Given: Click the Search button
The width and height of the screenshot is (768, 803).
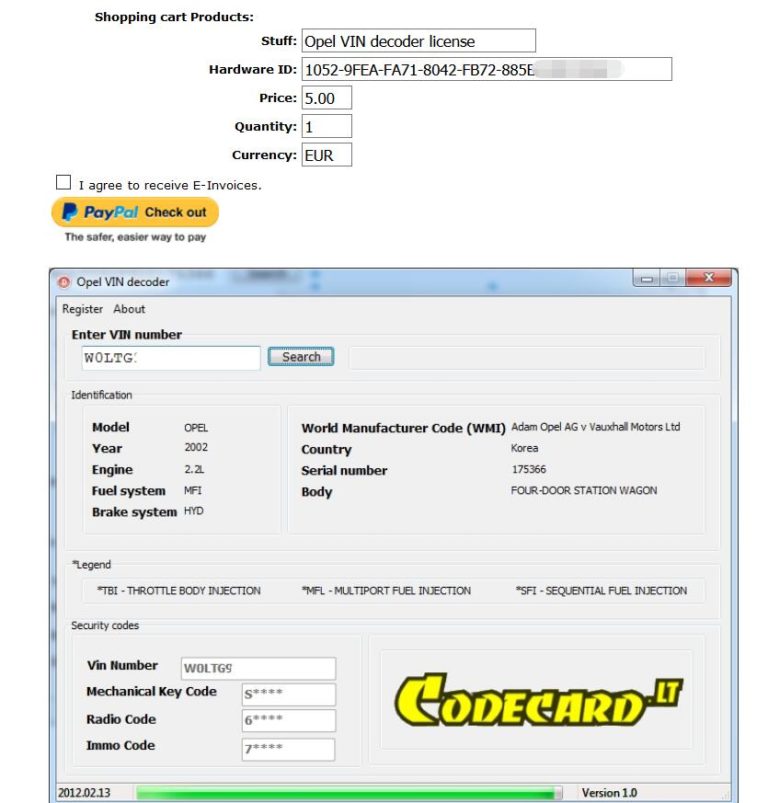Looking at the screenshot, I should point(301,356).
